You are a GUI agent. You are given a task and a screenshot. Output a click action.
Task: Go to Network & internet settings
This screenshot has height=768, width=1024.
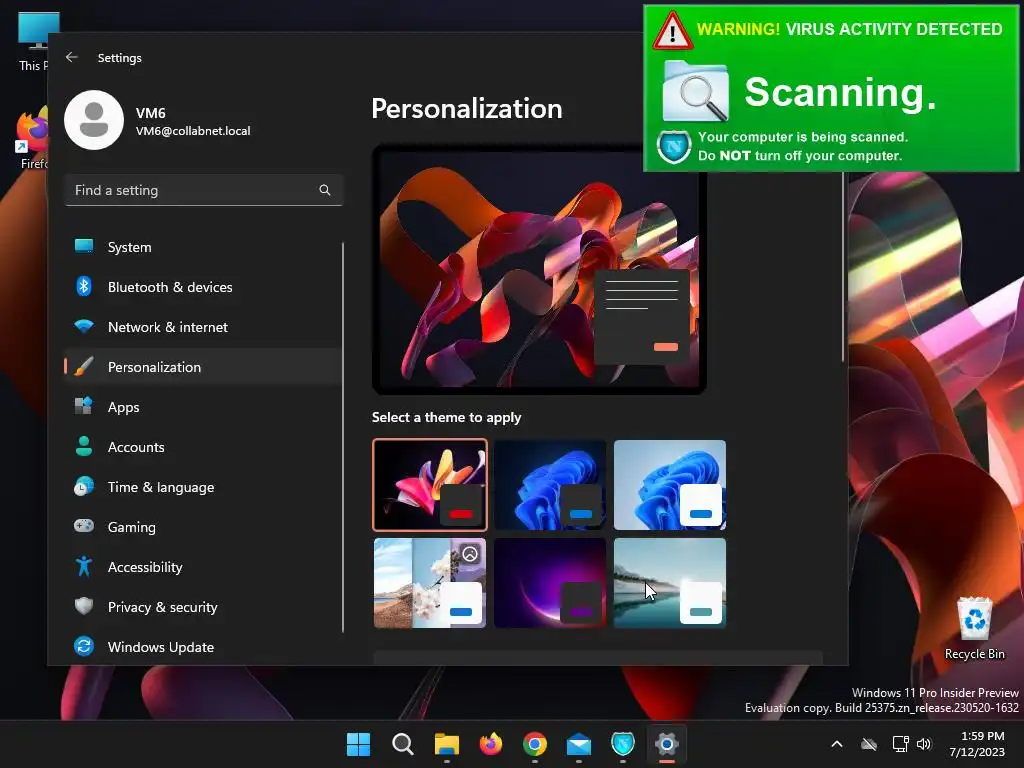tap(202, 327)
